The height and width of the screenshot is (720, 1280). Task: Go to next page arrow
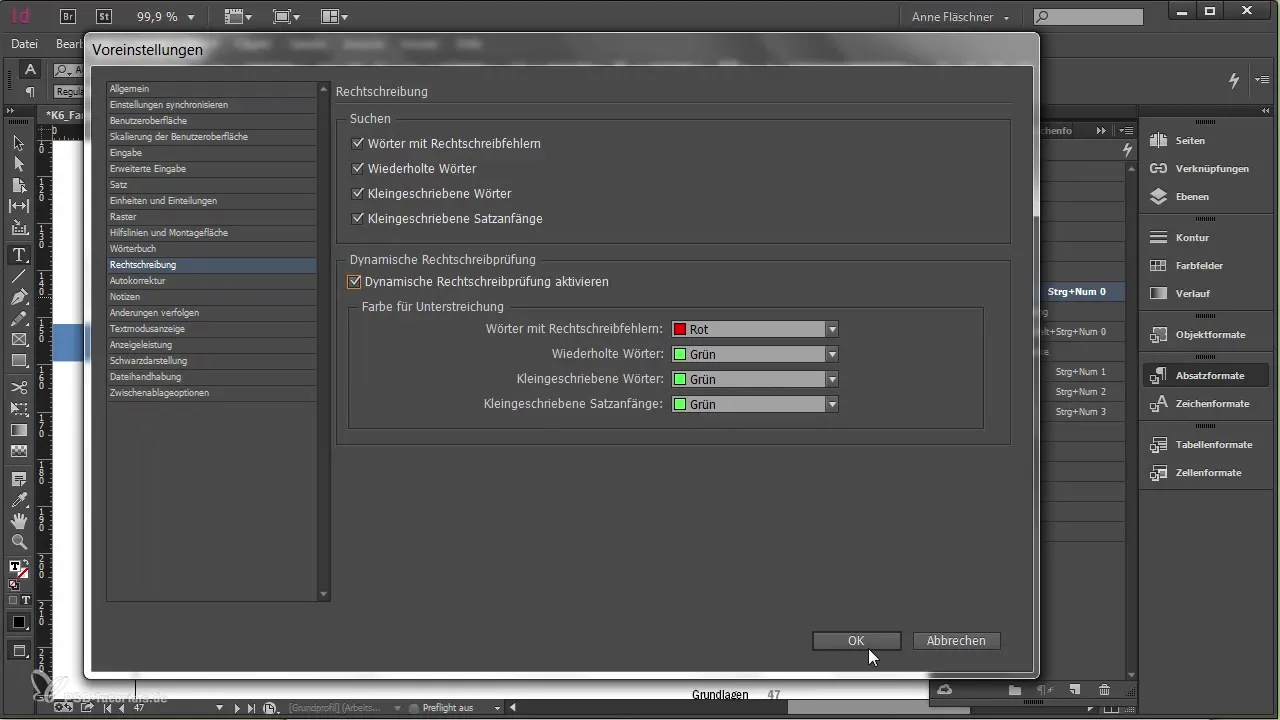[237, 708]
